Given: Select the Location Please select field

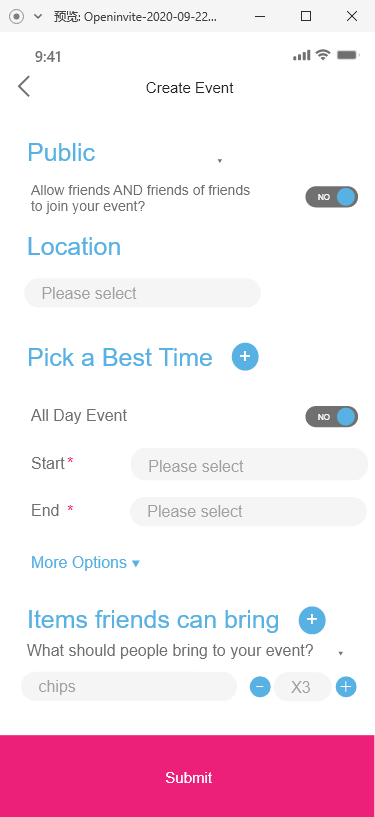Looking at the screenshot, I should pos(142,293).
